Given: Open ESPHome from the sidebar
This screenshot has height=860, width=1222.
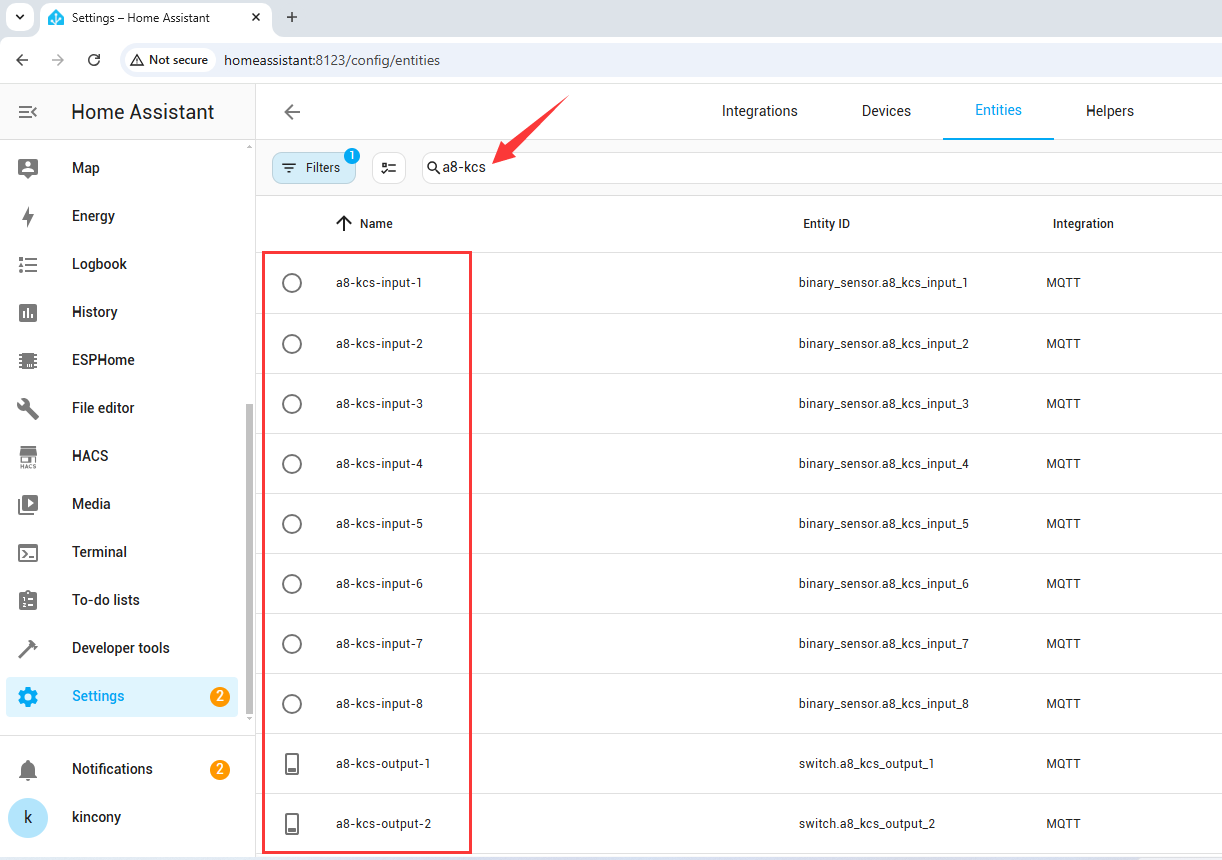Looking at the screenshot, I should tap(103, 360).
